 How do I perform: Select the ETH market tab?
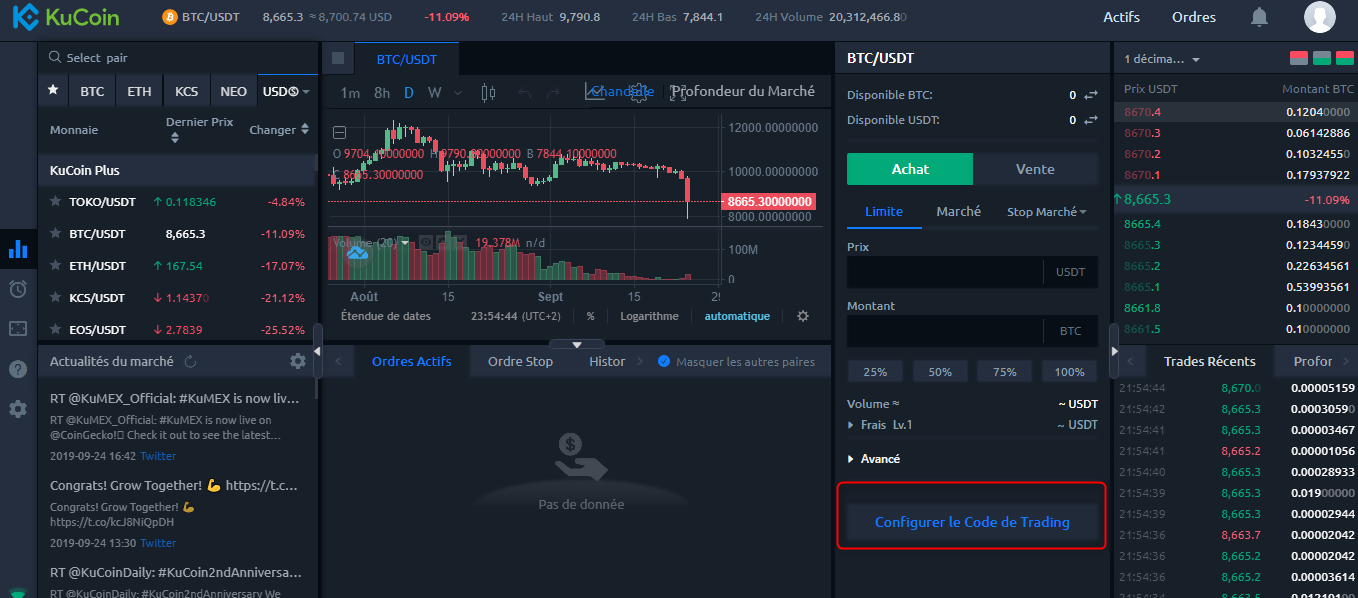click(x=139, y=91)
